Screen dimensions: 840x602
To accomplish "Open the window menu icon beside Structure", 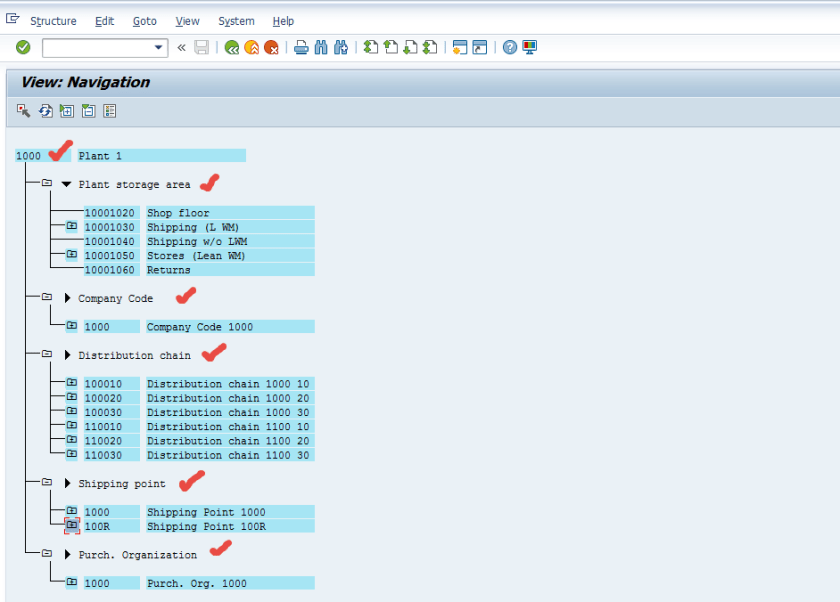I will click(x=12, y=19).
